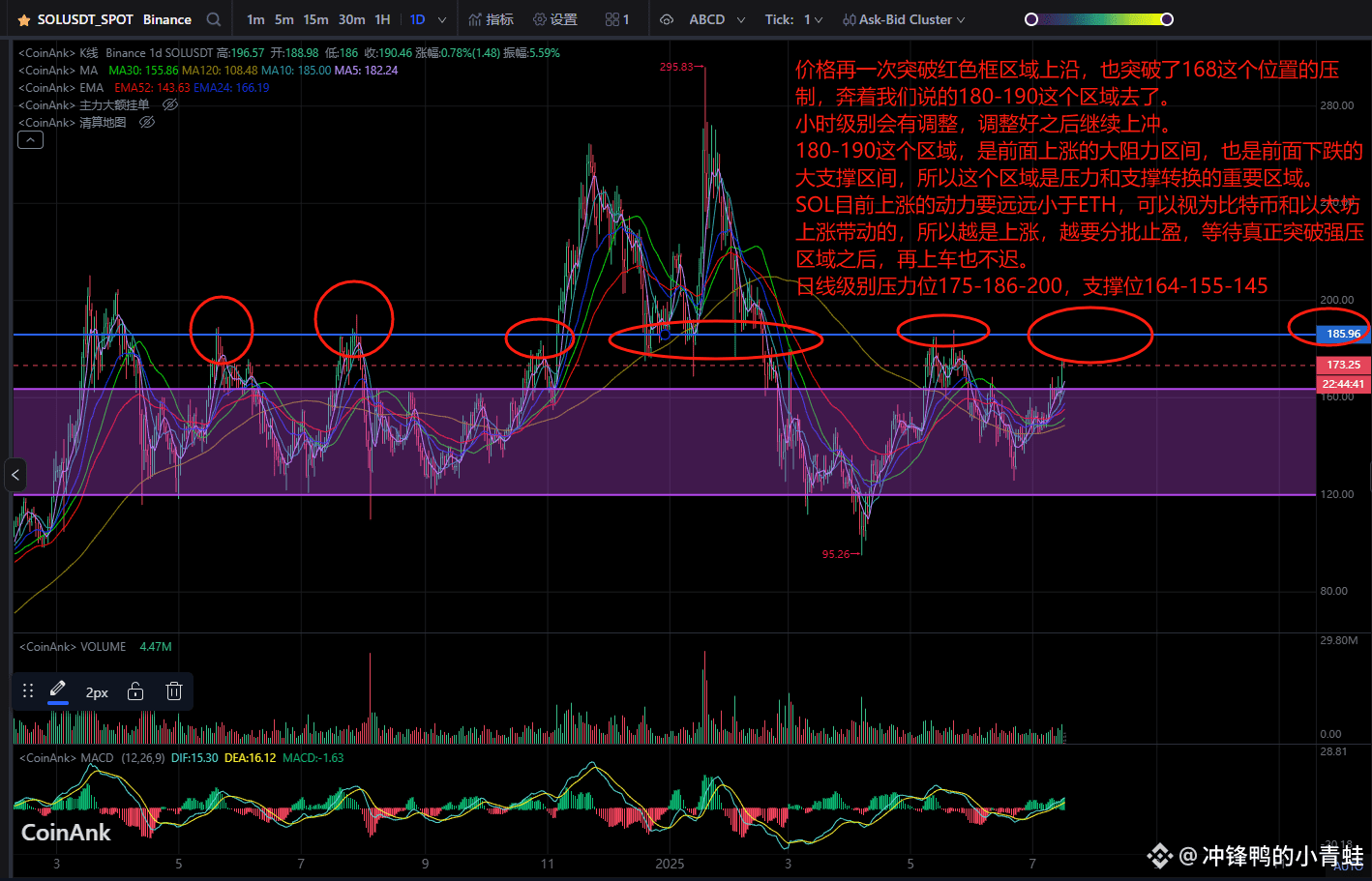The width and height of the screenshot is (1372, 881).
Task: Switch to the 15m timeframe
Action: [x=315, y=19]
